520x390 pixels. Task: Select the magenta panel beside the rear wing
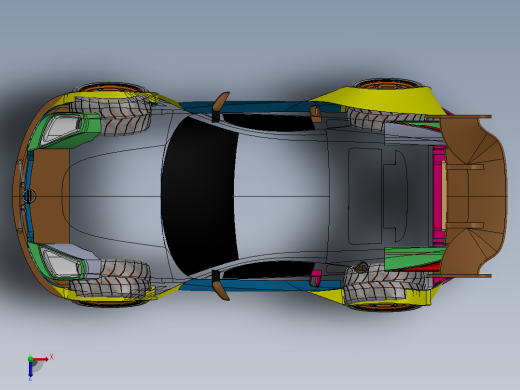coord(439,196)
